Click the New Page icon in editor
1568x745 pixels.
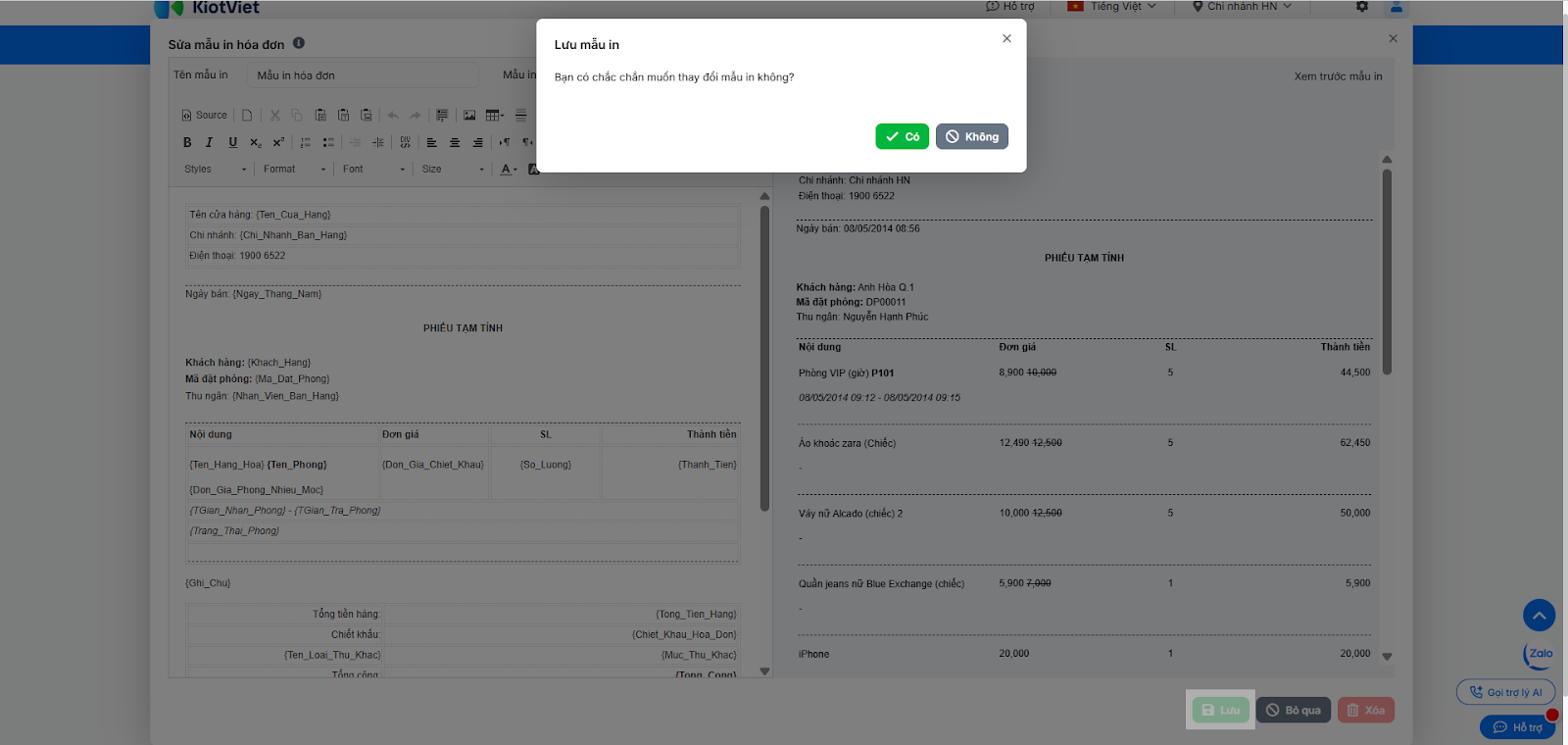247,115
